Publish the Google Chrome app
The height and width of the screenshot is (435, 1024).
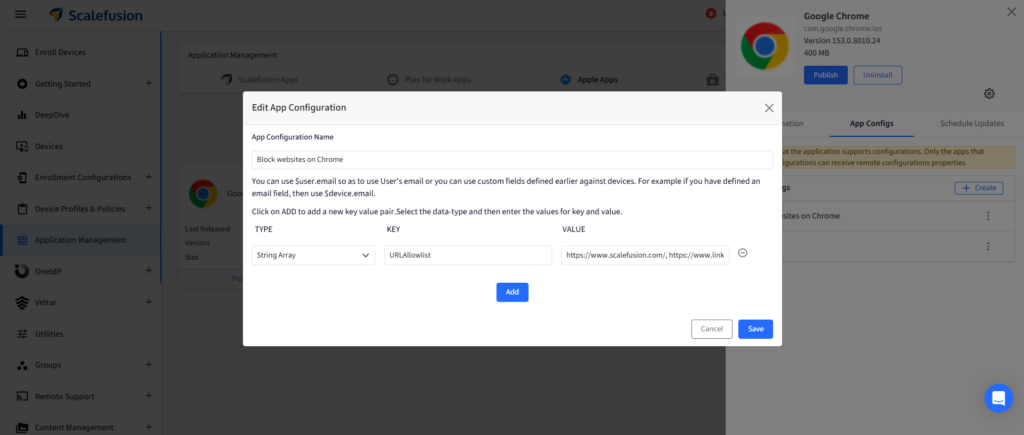click(x=825, y=75)
